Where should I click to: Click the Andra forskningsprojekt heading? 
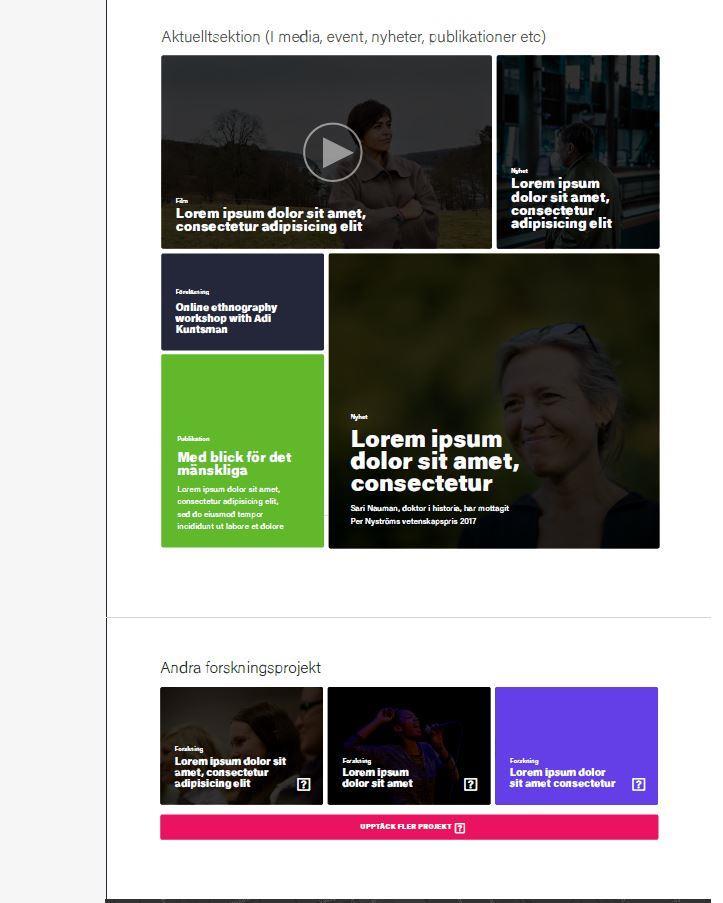point(241,667)
